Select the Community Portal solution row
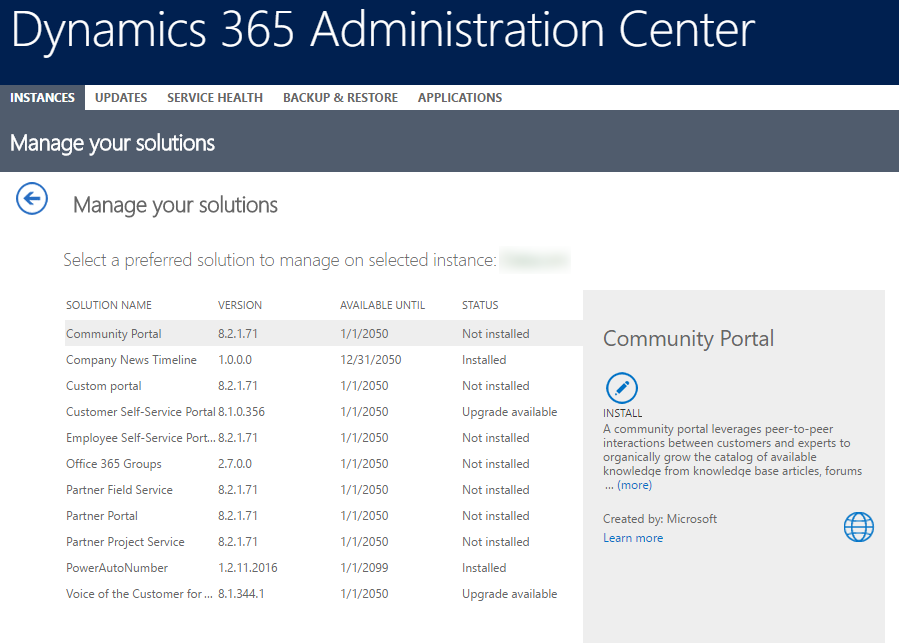Screen dimensions: 899x643 (324, 333)
